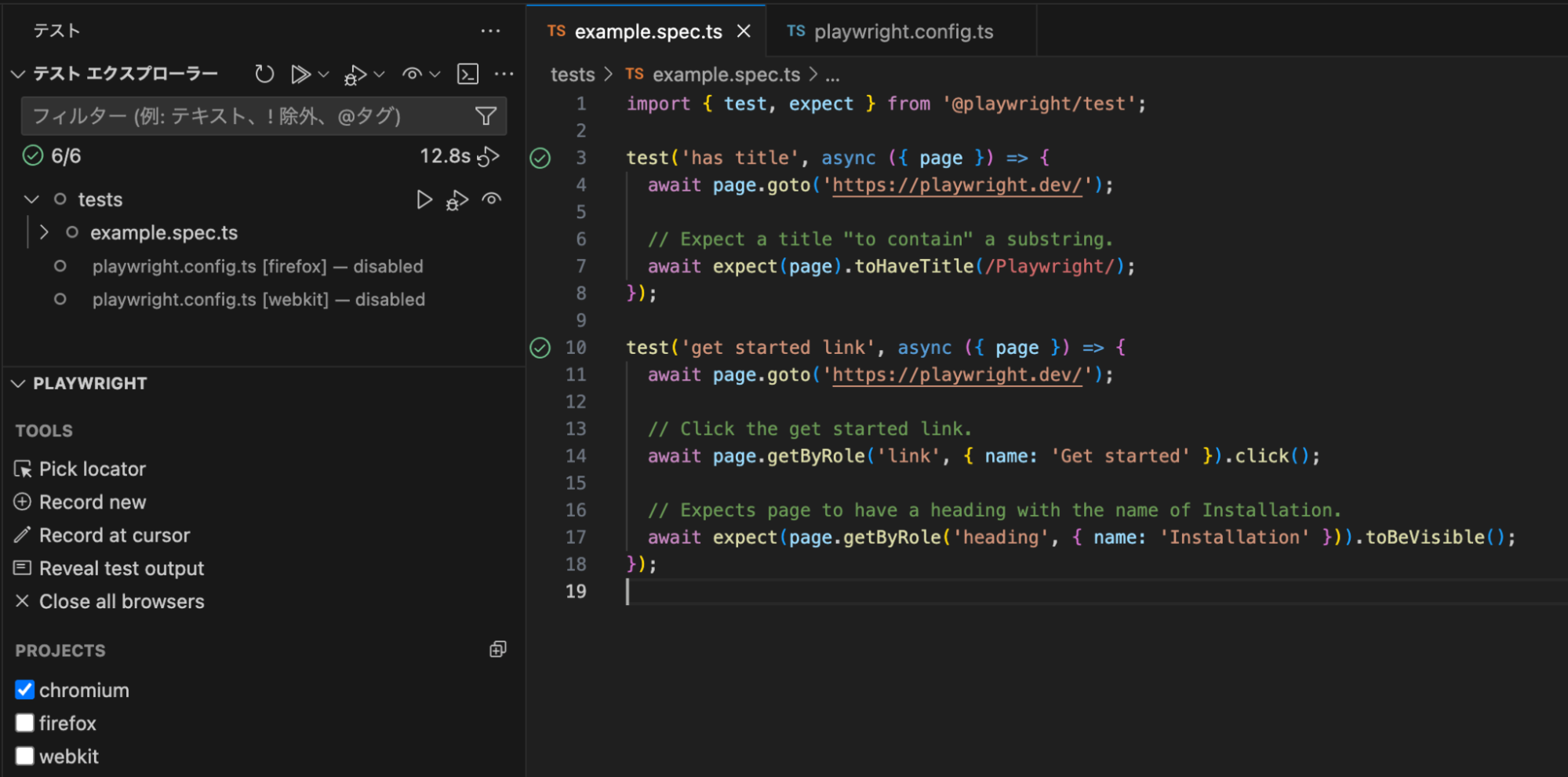The height and width of the screenshot is (777, 1568).
Task: Collapse the PLAYWRIGHT section
Action: pos(18,383)
